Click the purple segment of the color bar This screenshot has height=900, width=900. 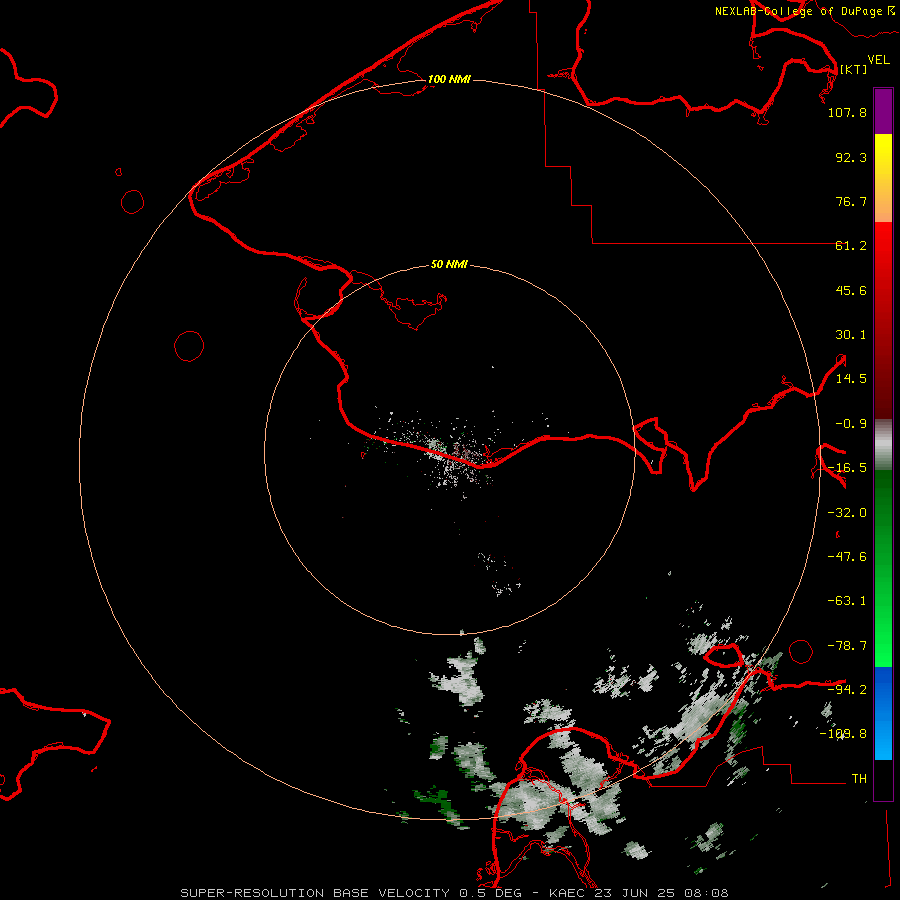click(x=883, y=111)
